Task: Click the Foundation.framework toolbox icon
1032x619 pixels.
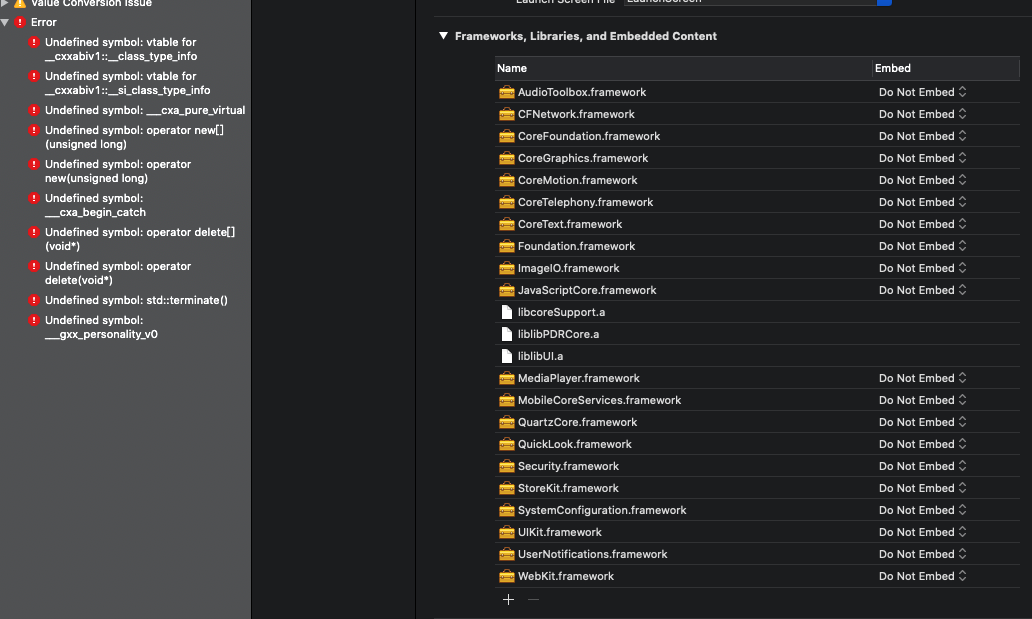Action: click(506, 246)
